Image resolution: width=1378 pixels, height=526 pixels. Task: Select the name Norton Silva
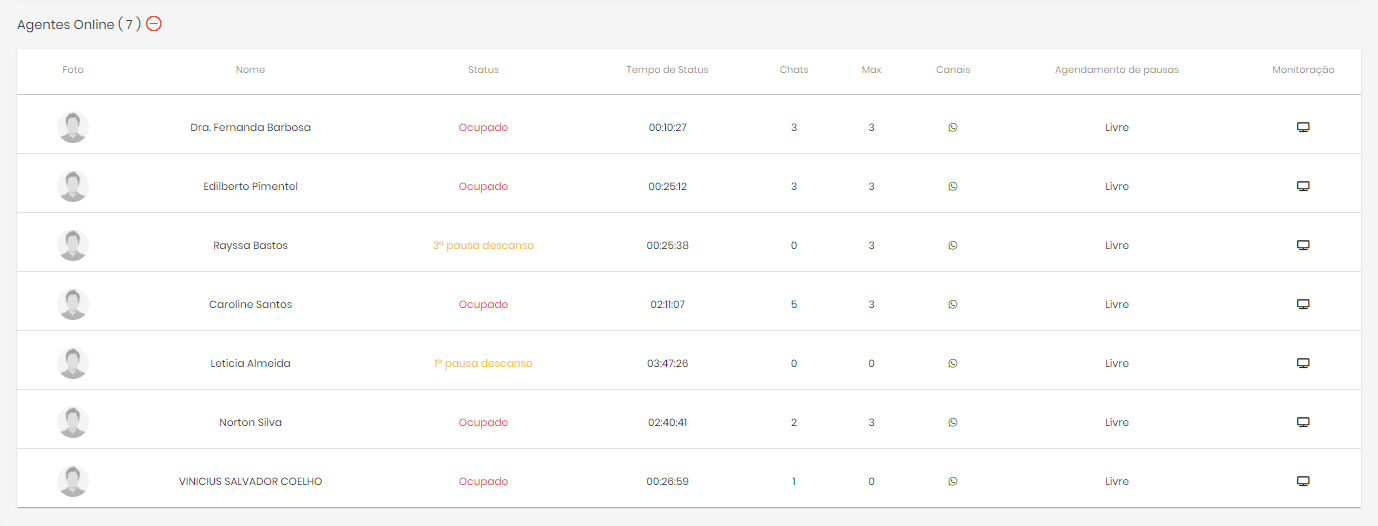[x=250, y=422]
